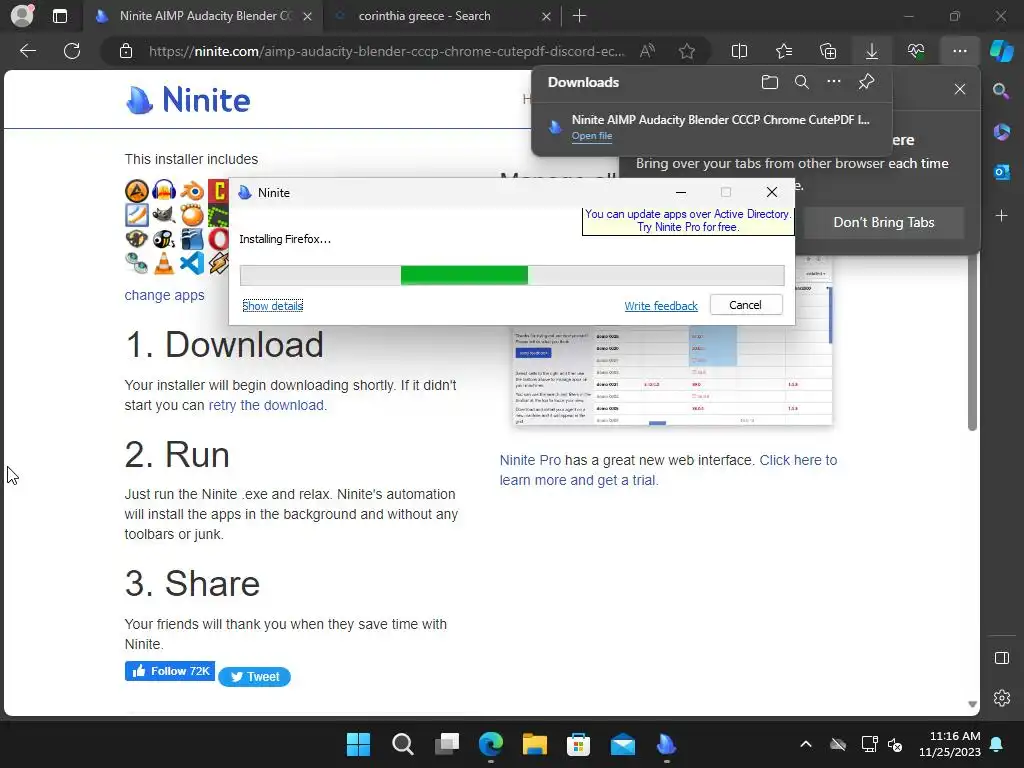Click the MusicBee bee icon
This screenshot has height=768, width=1024.
(164, 239)
